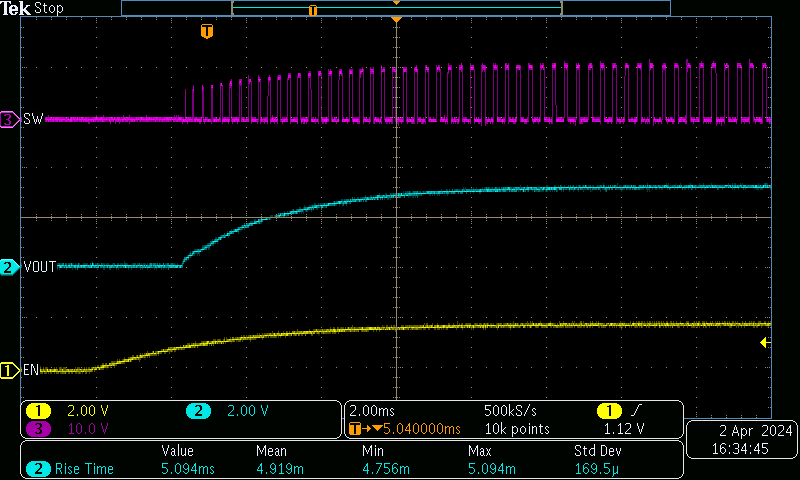Click the 10k points record length
800x480 pixels.
click(x=517, y=429)
